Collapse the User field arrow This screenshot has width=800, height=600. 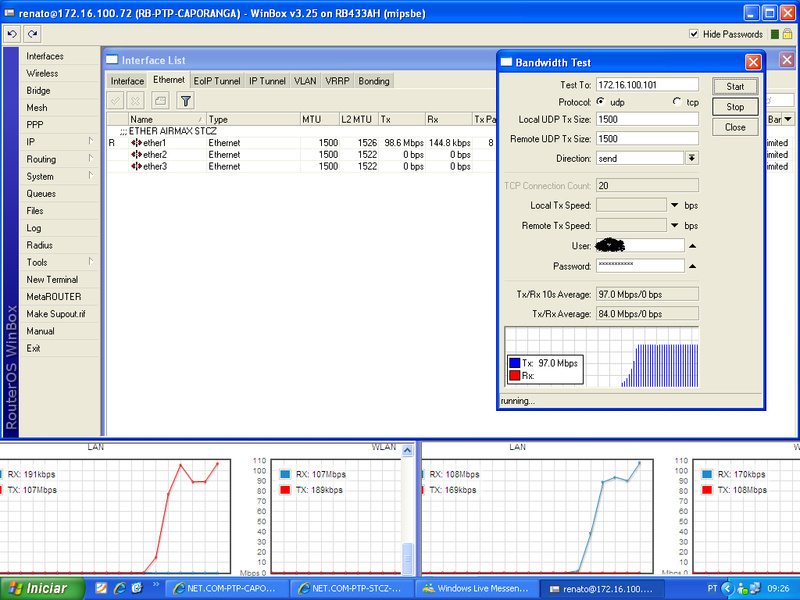tap(691, 245)
